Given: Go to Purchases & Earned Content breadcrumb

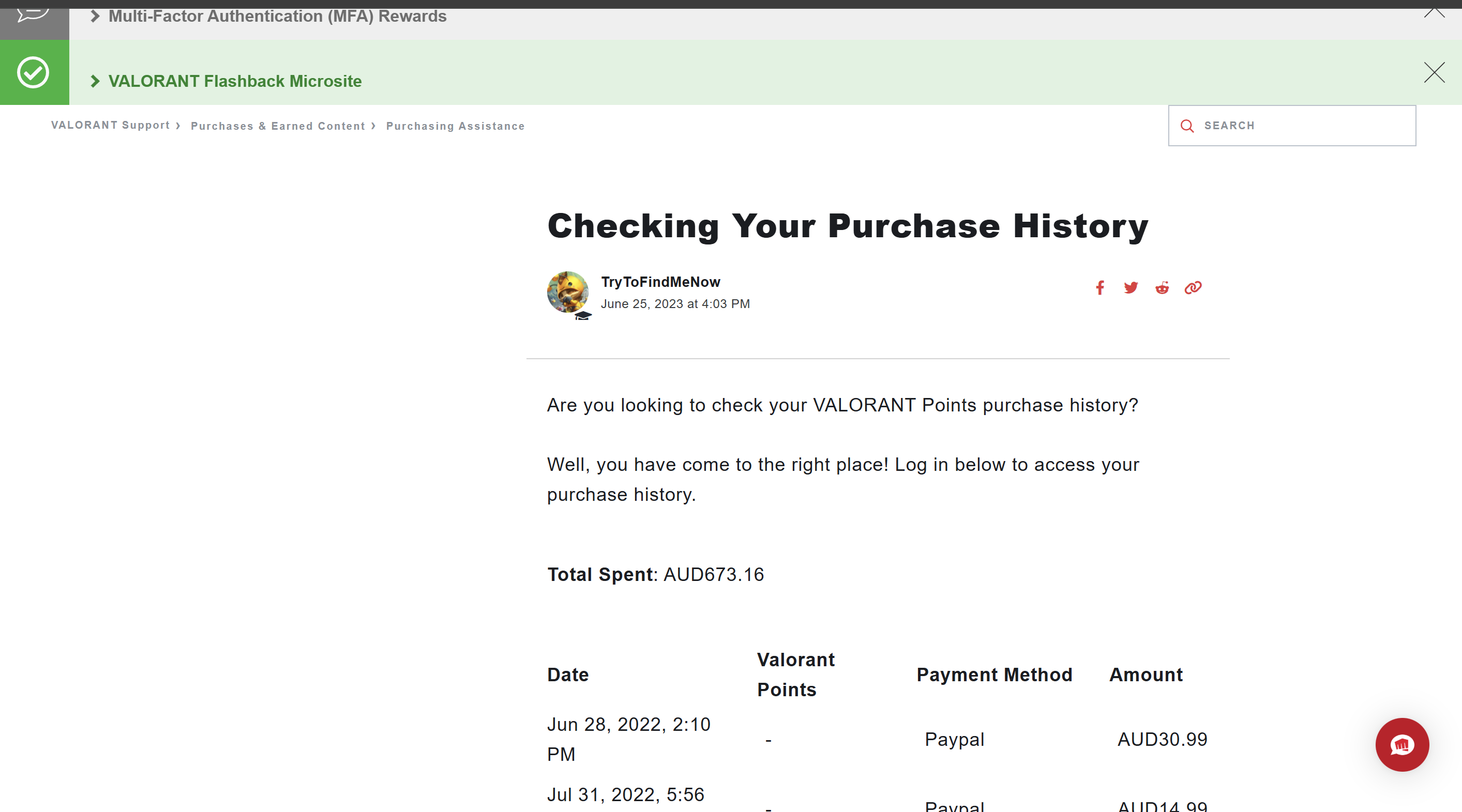Looking at the screenshot, I should coord(278,126).
